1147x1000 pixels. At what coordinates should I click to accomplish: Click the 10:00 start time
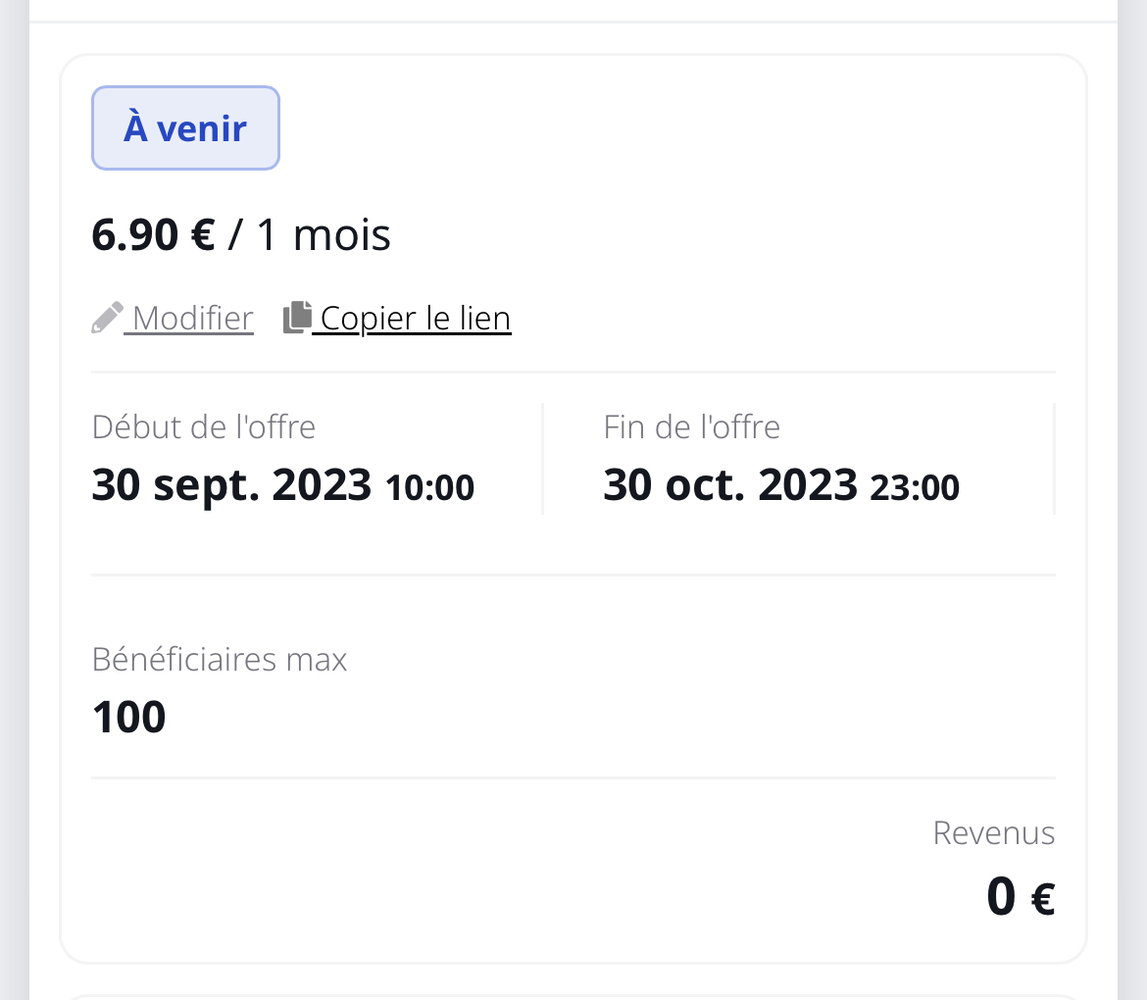point(430,488)
